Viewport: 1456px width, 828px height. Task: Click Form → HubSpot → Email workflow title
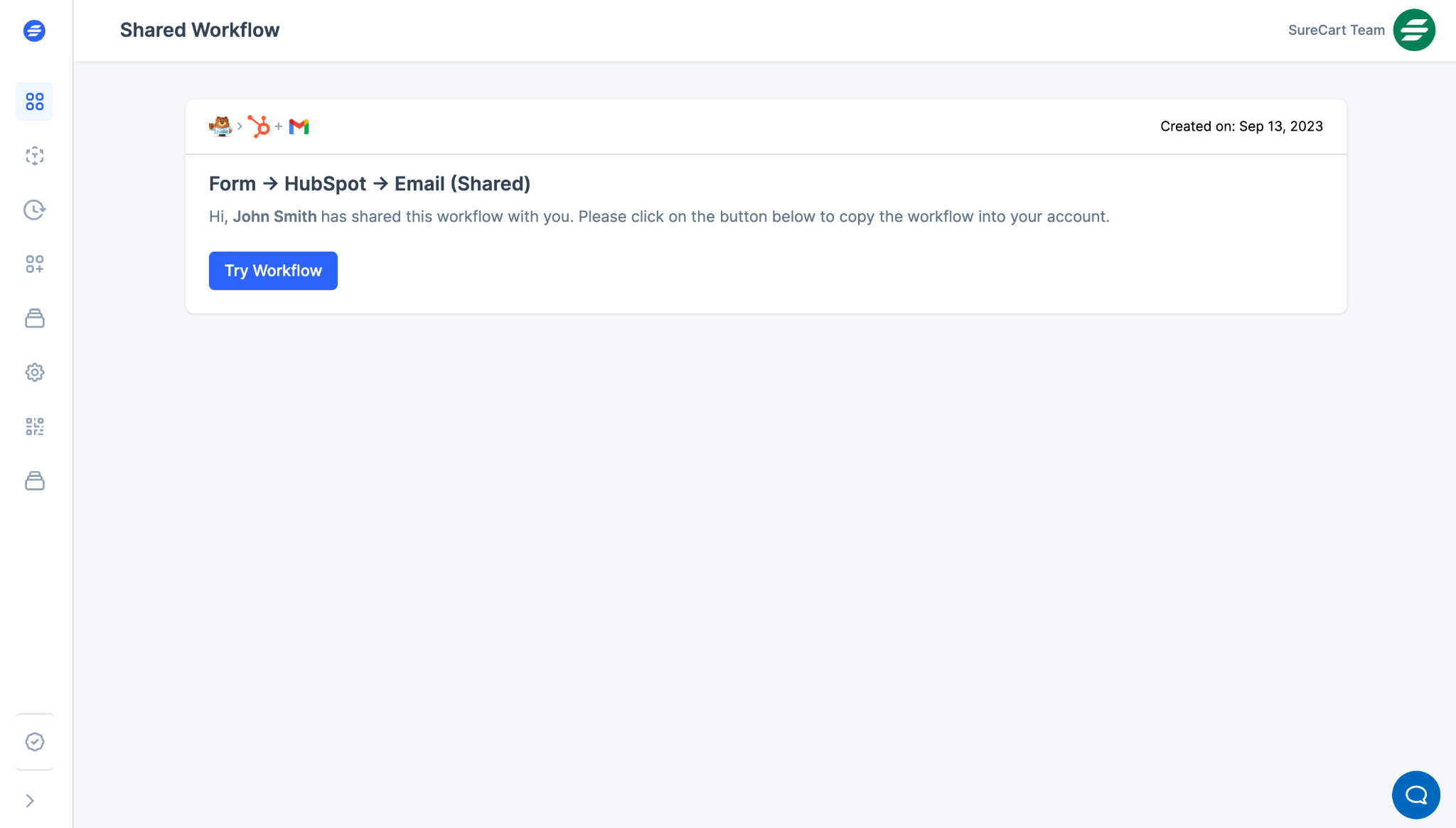370,183
